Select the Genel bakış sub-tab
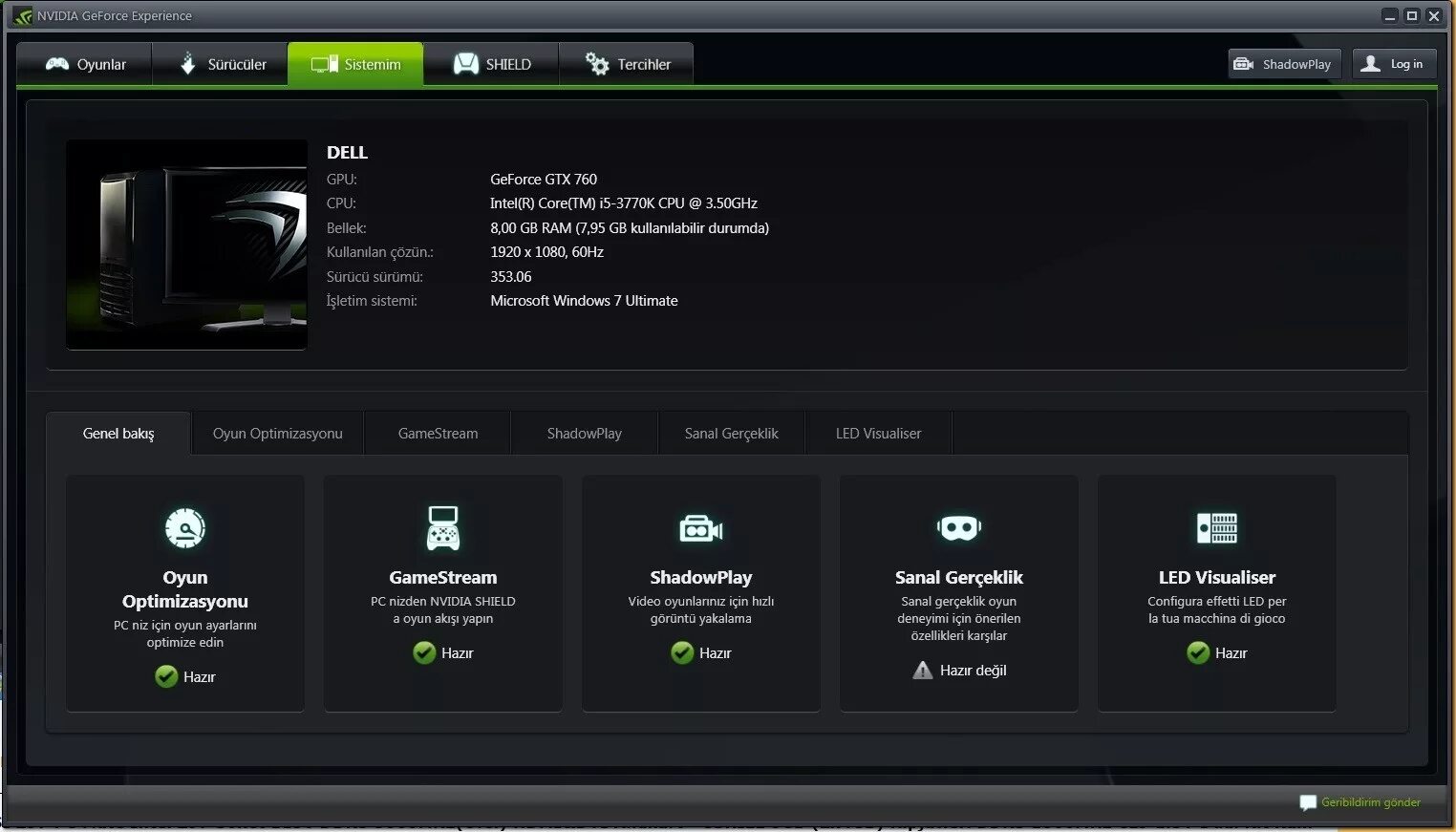The image size is (1456, 832). 118,434
